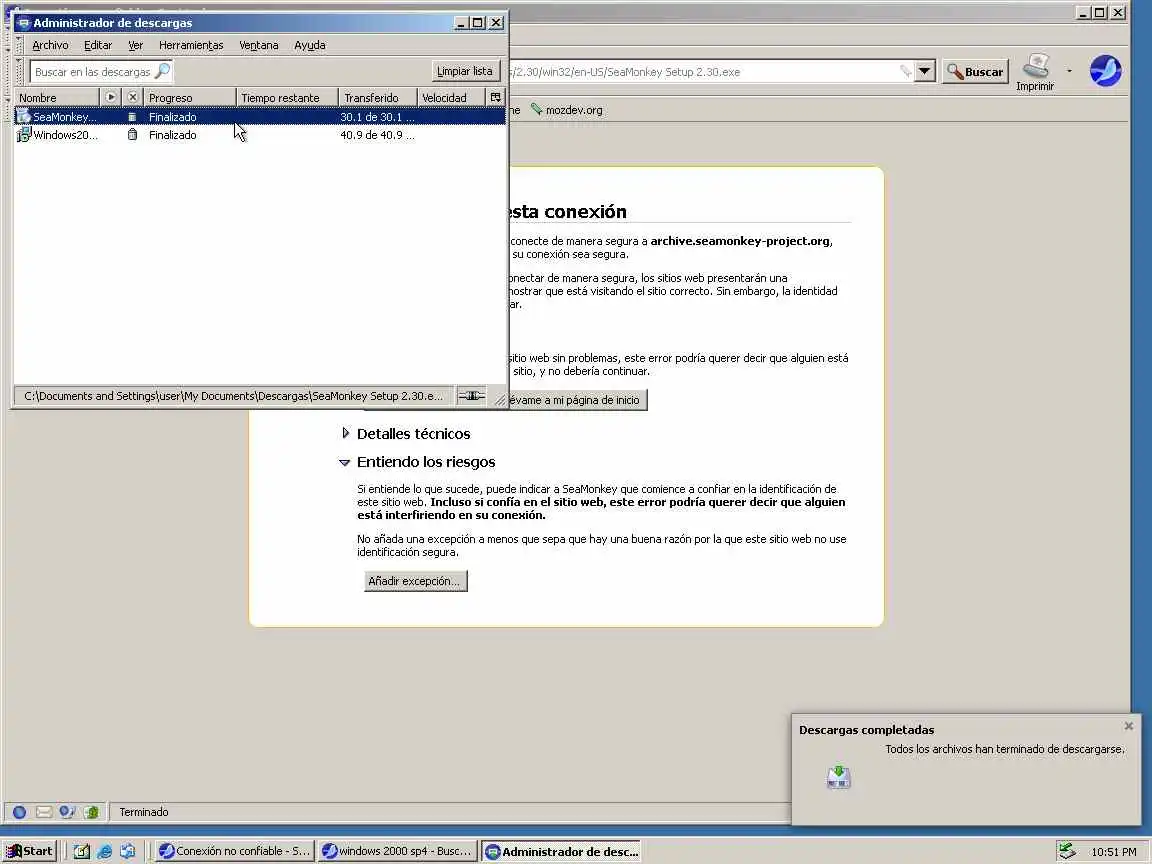Open the Ayuda menu
Viewport: 1152px width, 864px height.
[x=309, y=45]
